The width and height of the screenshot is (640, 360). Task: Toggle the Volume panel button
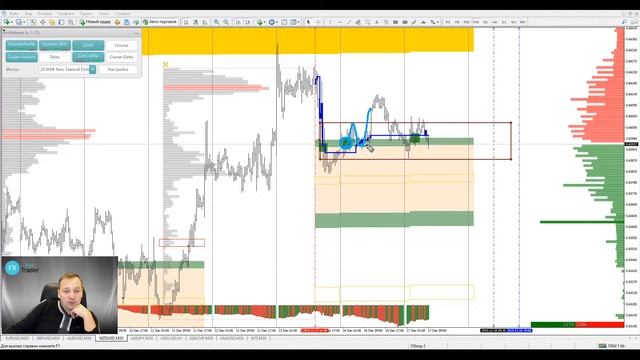(x=121, y=45)
